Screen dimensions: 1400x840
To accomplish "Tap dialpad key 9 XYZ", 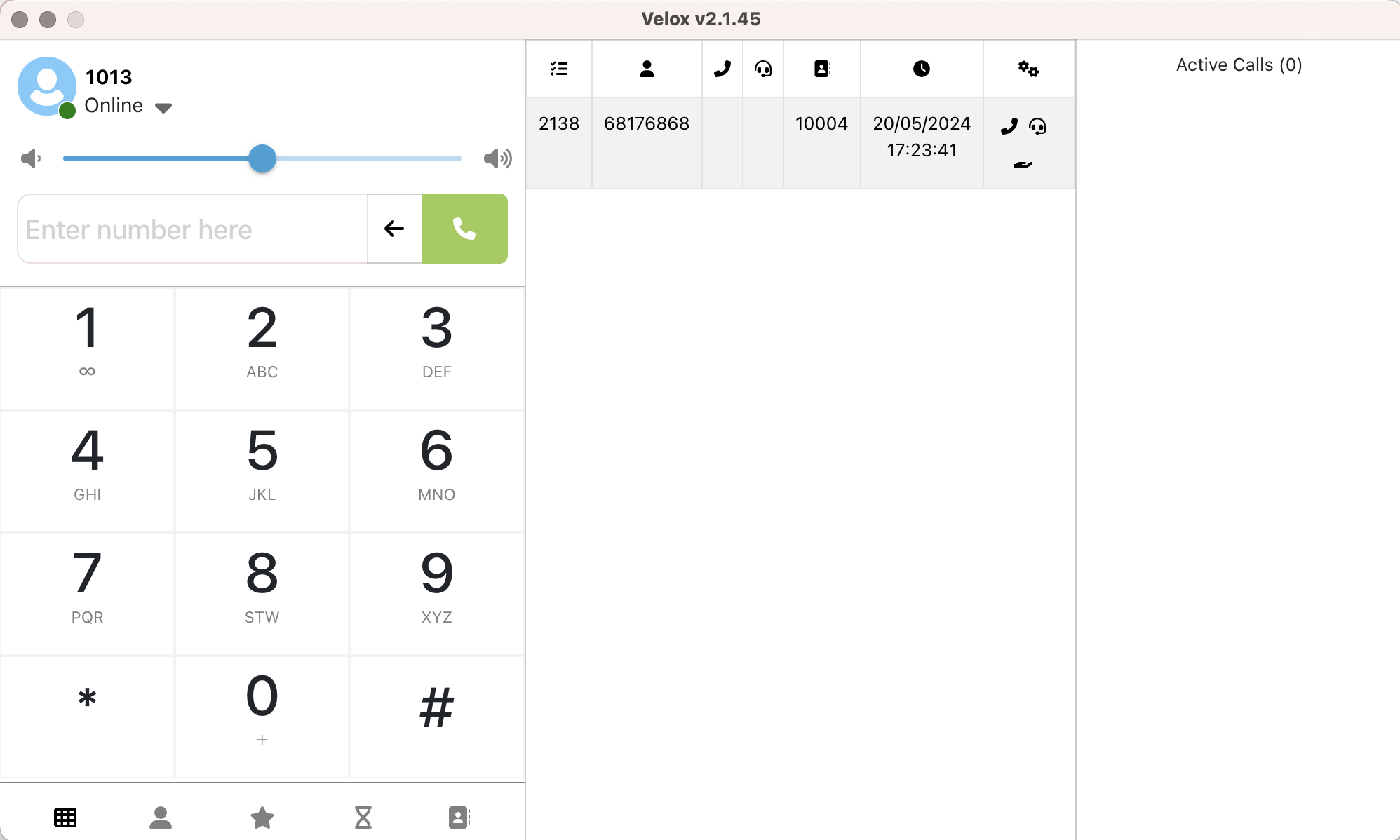I will [436, 594].
